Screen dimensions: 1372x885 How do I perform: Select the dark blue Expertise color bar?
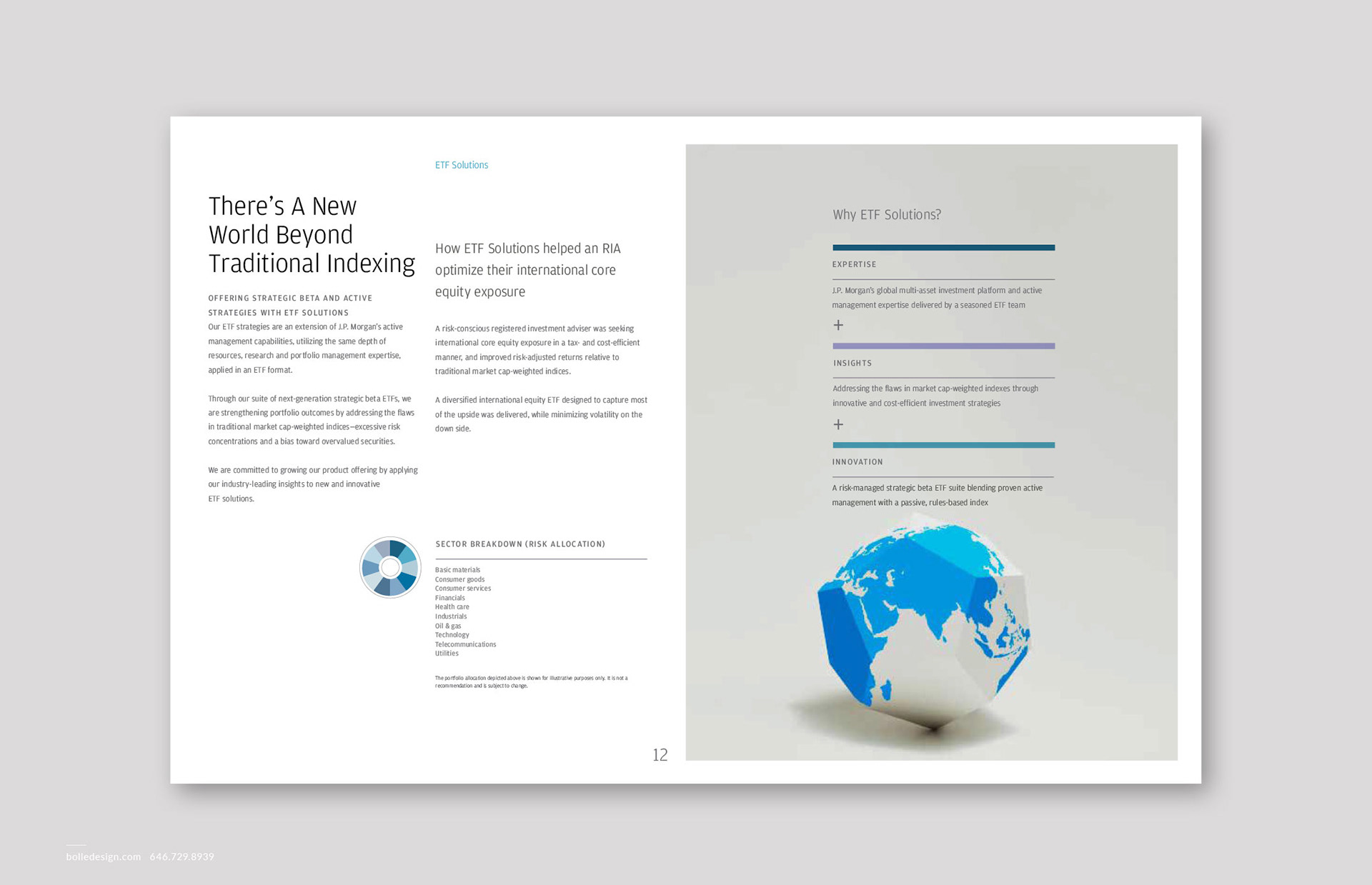[x=943, y=248]
